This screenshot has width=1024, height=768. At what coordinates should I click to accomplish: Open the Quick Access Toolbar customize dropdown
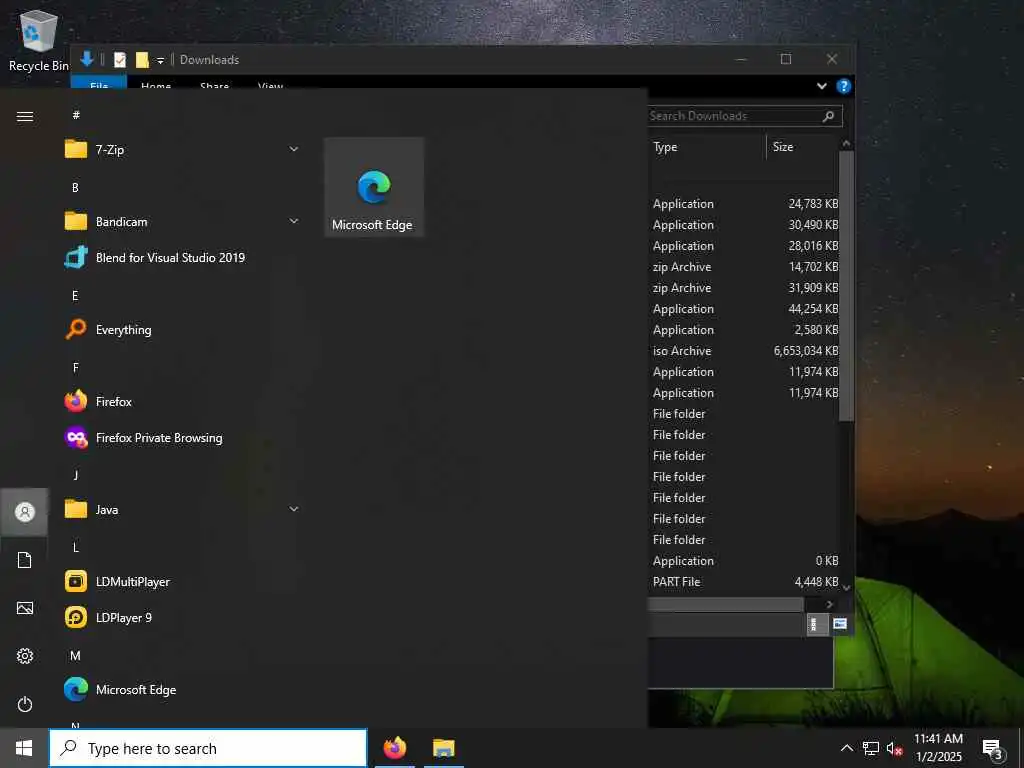160,61
